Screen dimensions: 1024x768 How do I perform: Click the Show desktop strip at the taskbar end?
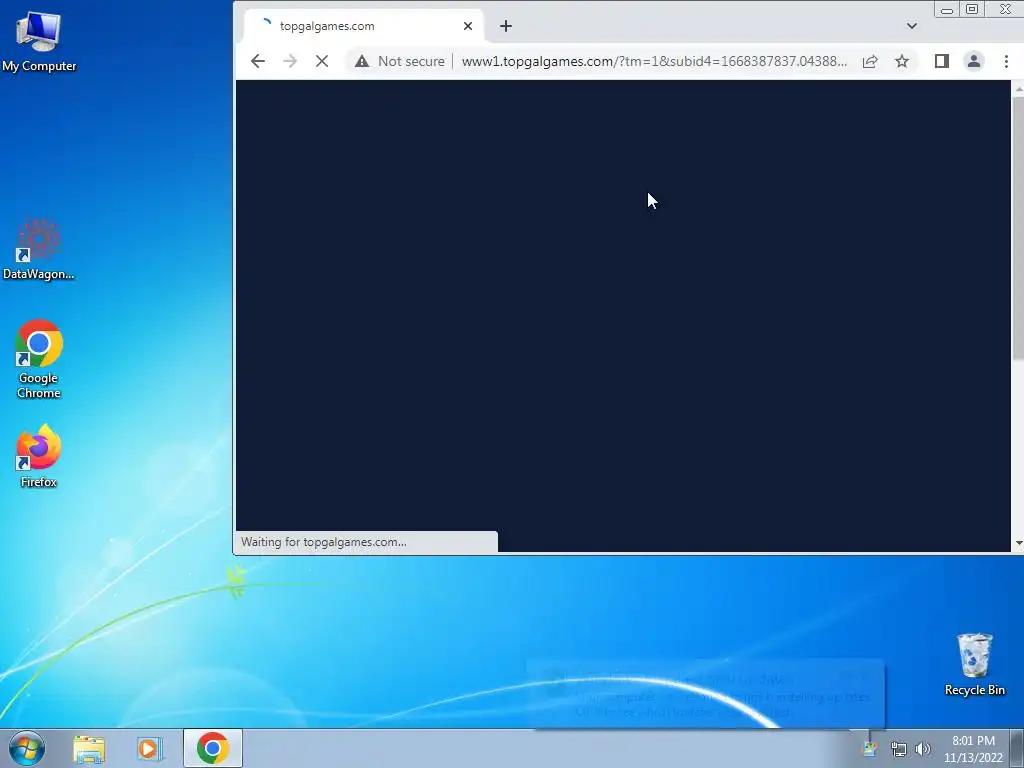click(1017, 749)
